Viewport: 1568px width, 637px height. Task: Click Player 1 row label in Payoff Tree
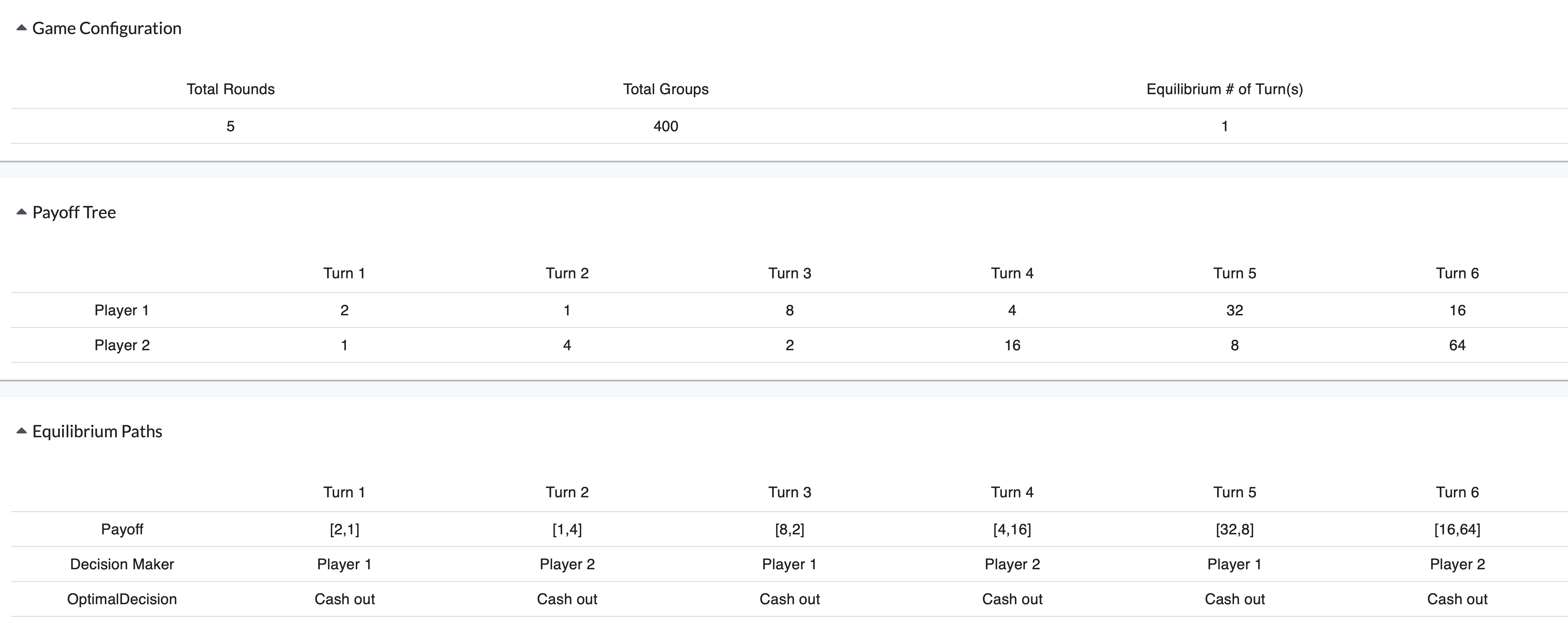pos(122,311)
